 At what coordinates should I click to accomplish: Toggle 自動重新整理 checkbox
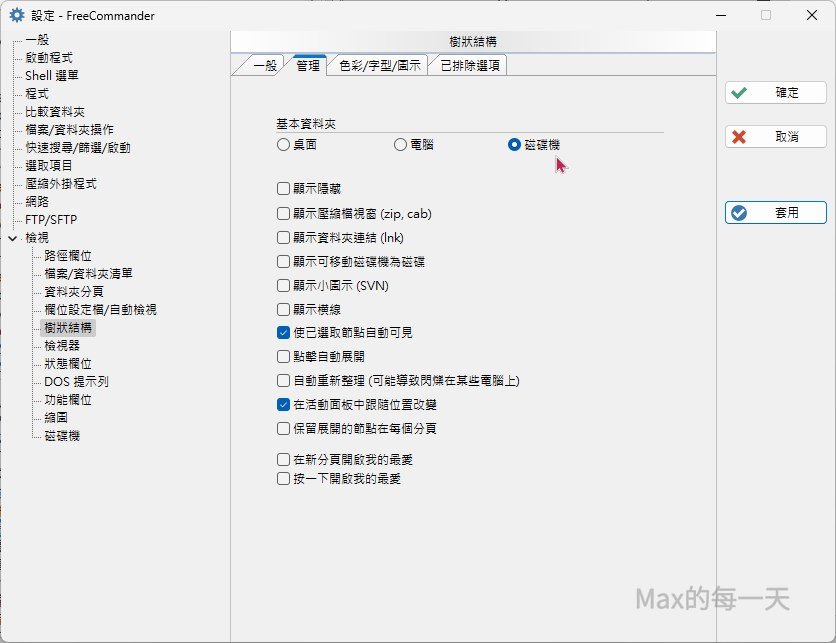284,381
